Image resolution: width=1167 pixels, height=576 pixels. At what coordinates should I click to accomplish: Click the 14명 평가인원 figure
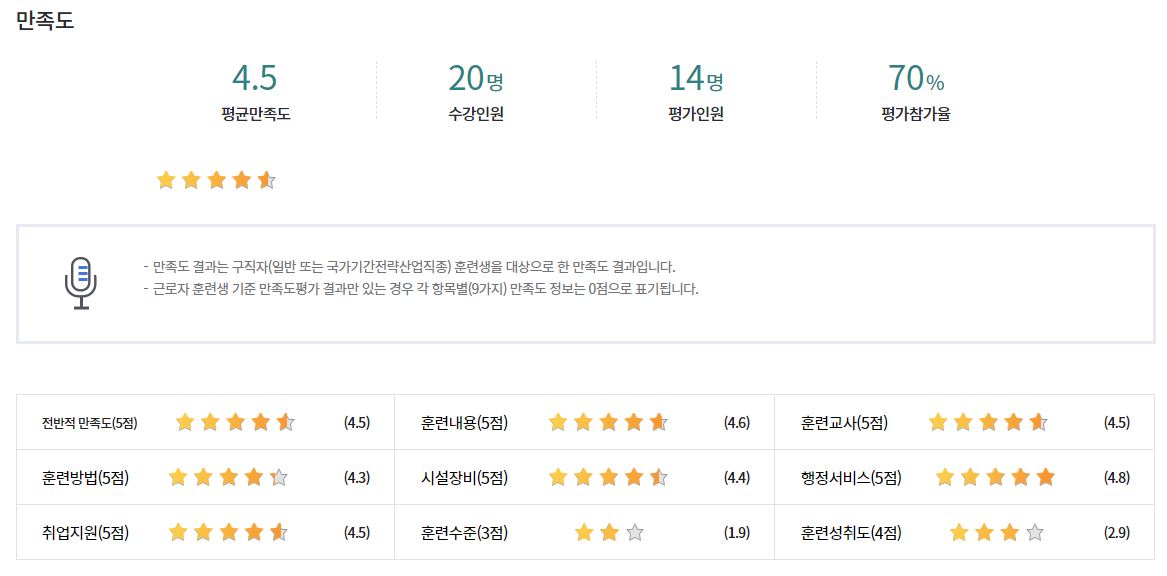click(696, 77)
